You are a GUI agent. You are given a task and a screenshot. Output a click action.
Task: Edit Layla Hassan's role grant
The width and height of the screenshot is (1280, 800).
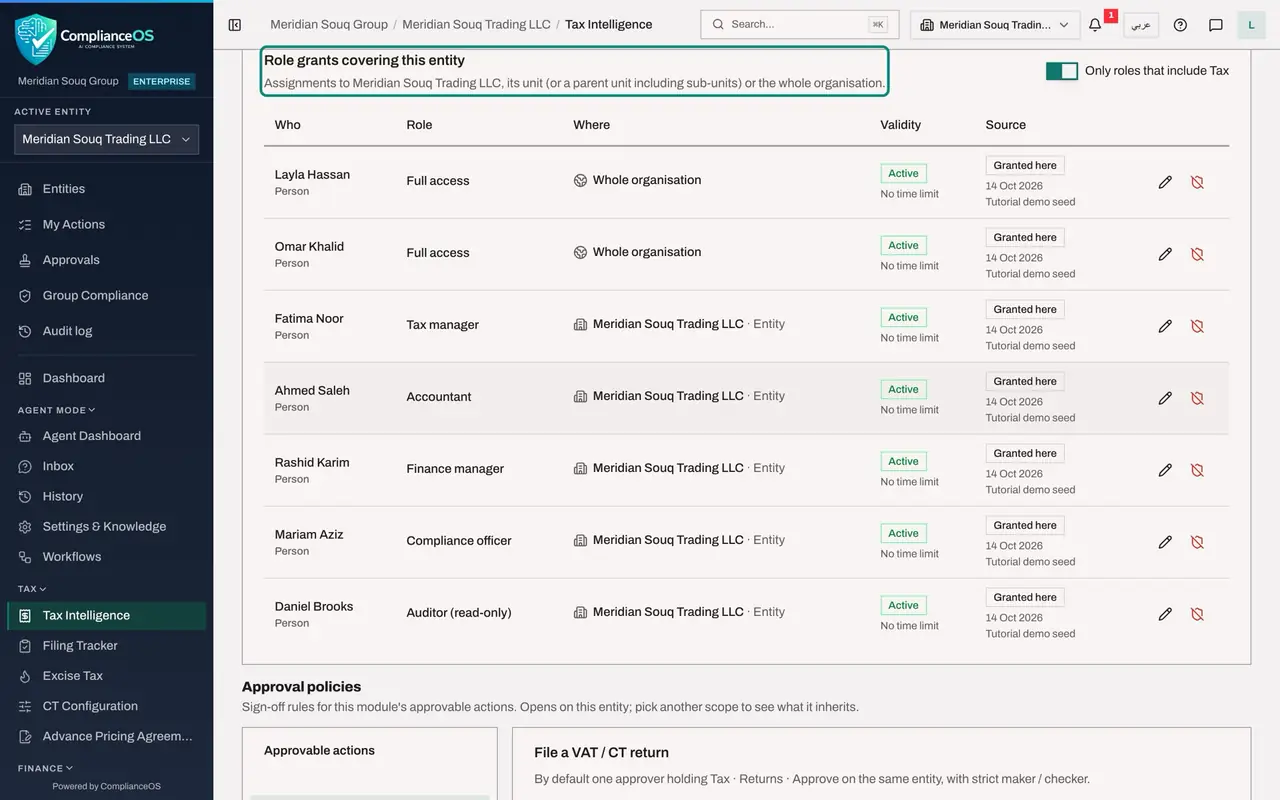tap(1165, 182)
